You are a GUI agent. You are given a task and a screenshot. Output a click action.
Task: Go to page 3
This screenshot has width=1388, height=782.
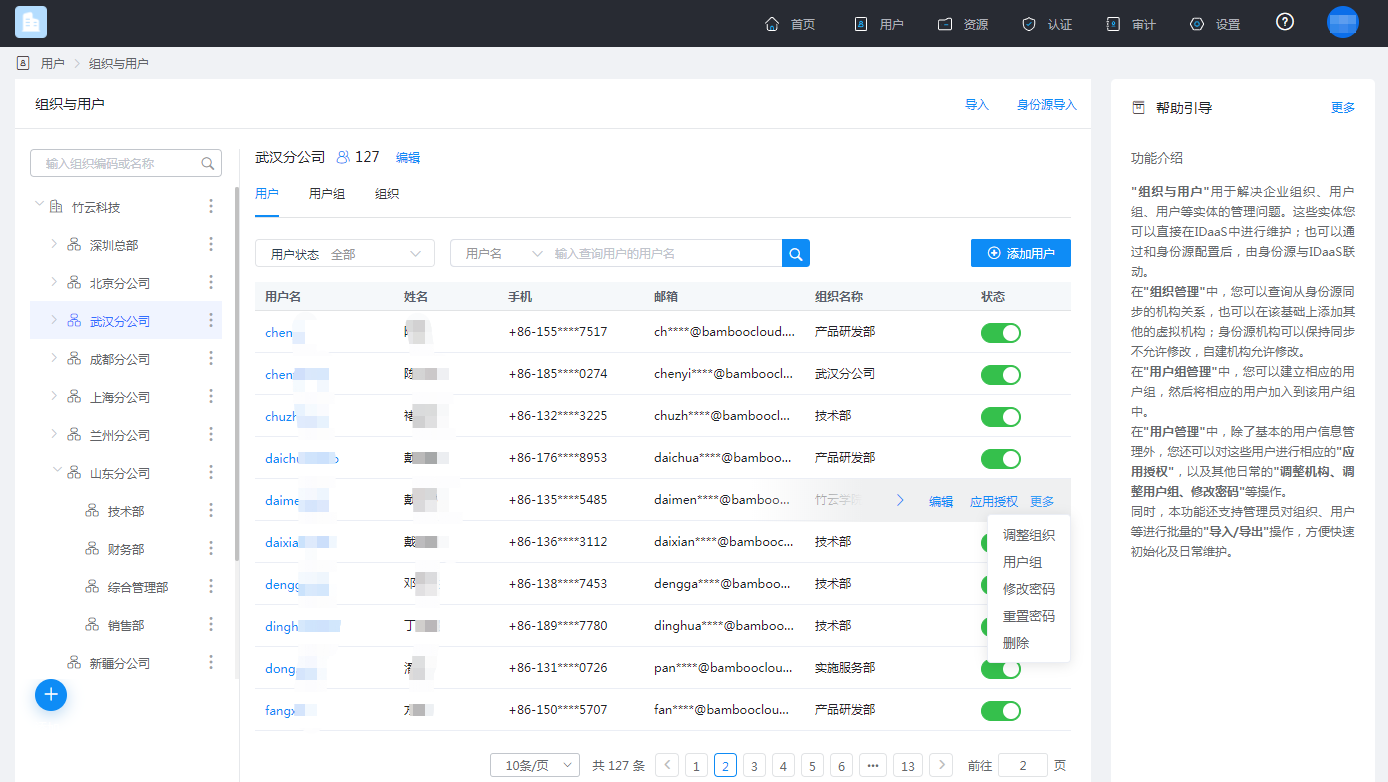click(x=755, y=766)
